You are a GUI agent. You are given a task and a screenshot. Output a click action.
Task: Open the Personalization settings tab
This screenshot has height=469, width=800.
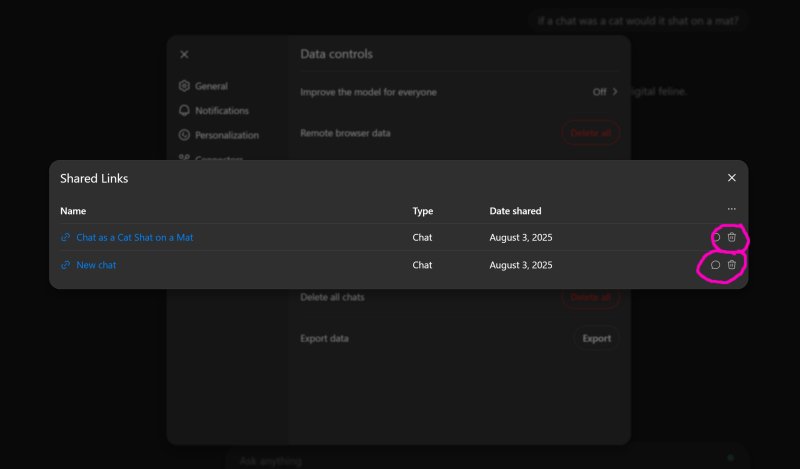pos(227,135)
